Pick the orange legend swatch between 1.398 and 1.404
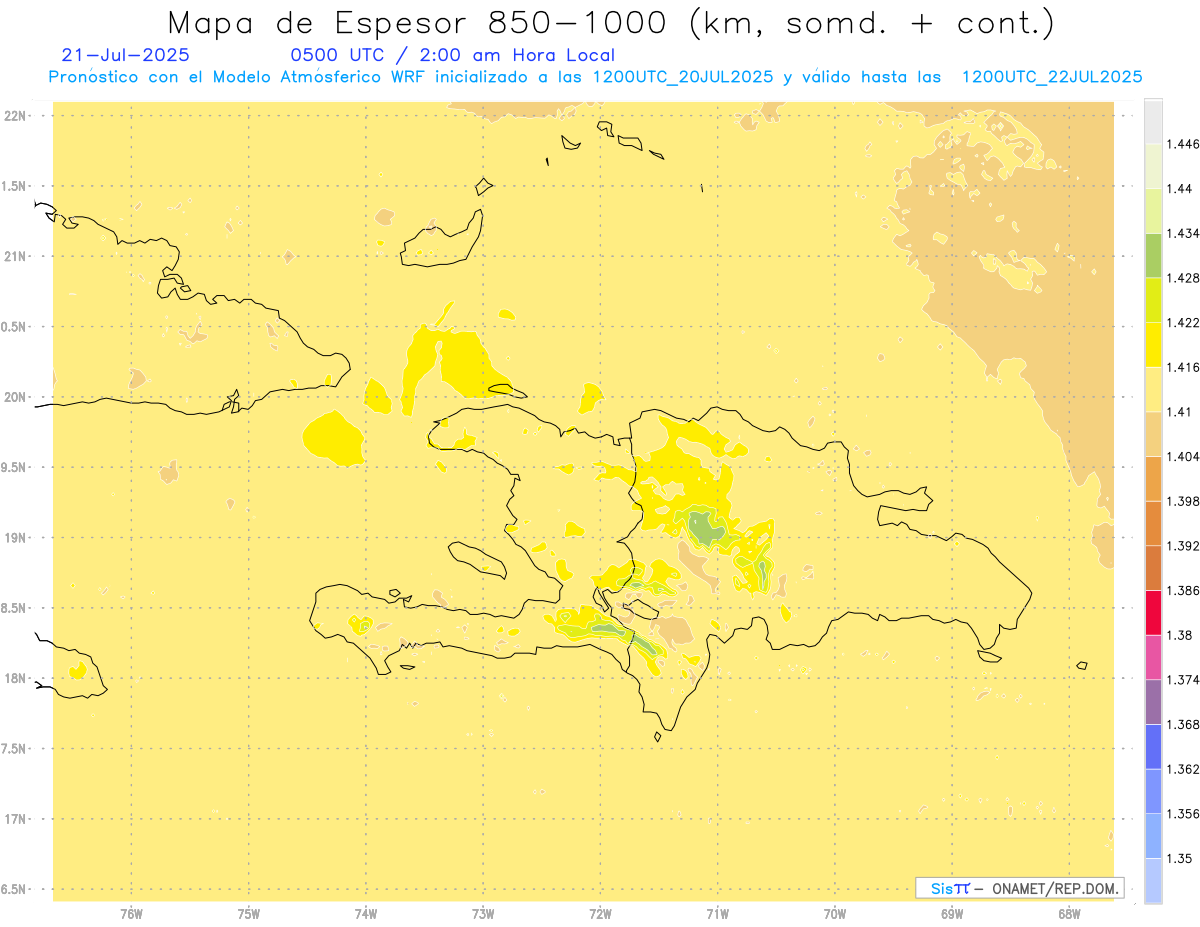The image size is (1200, 927). (x=1153, y=479)
